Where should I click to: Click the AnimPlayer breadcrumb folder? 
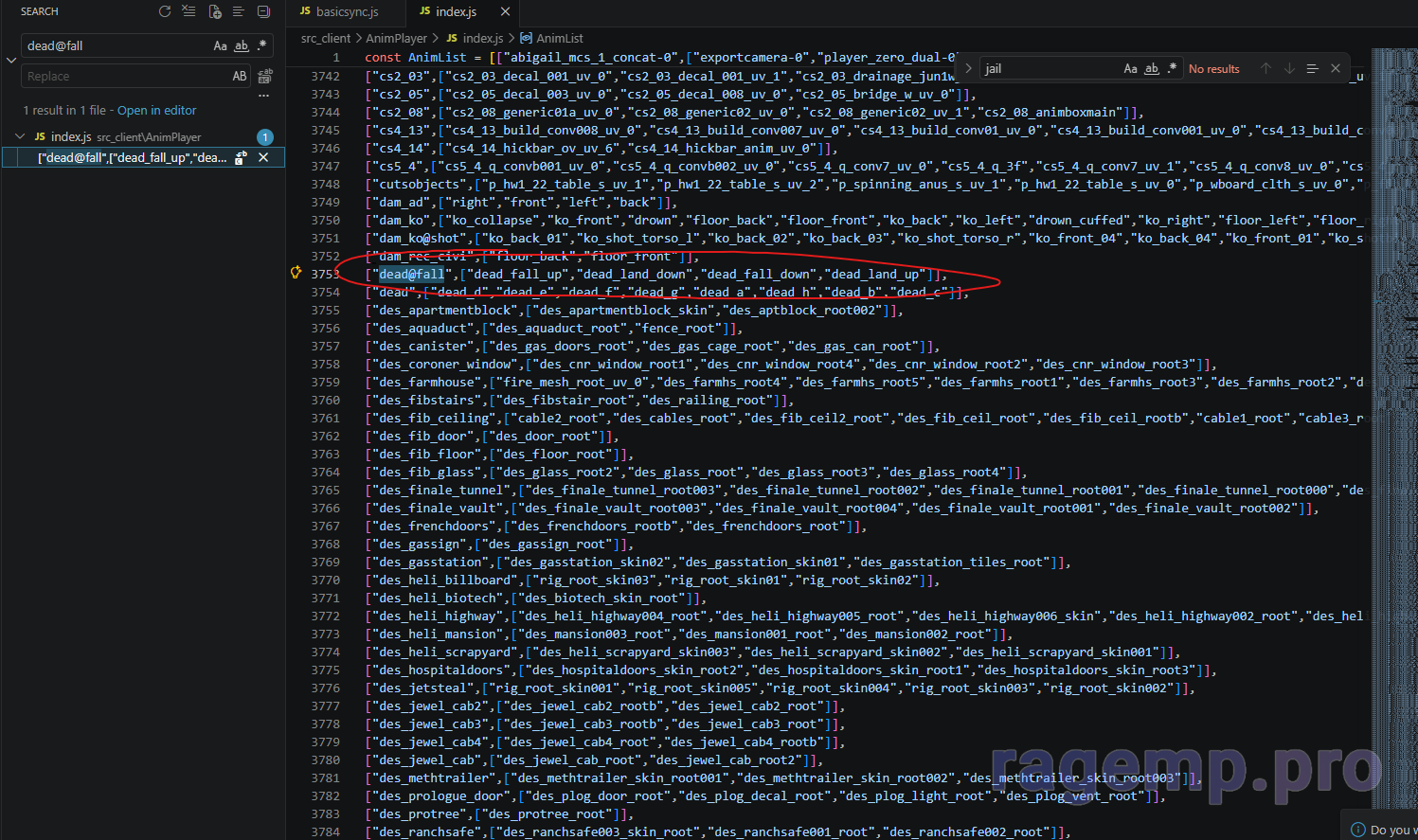396,38
